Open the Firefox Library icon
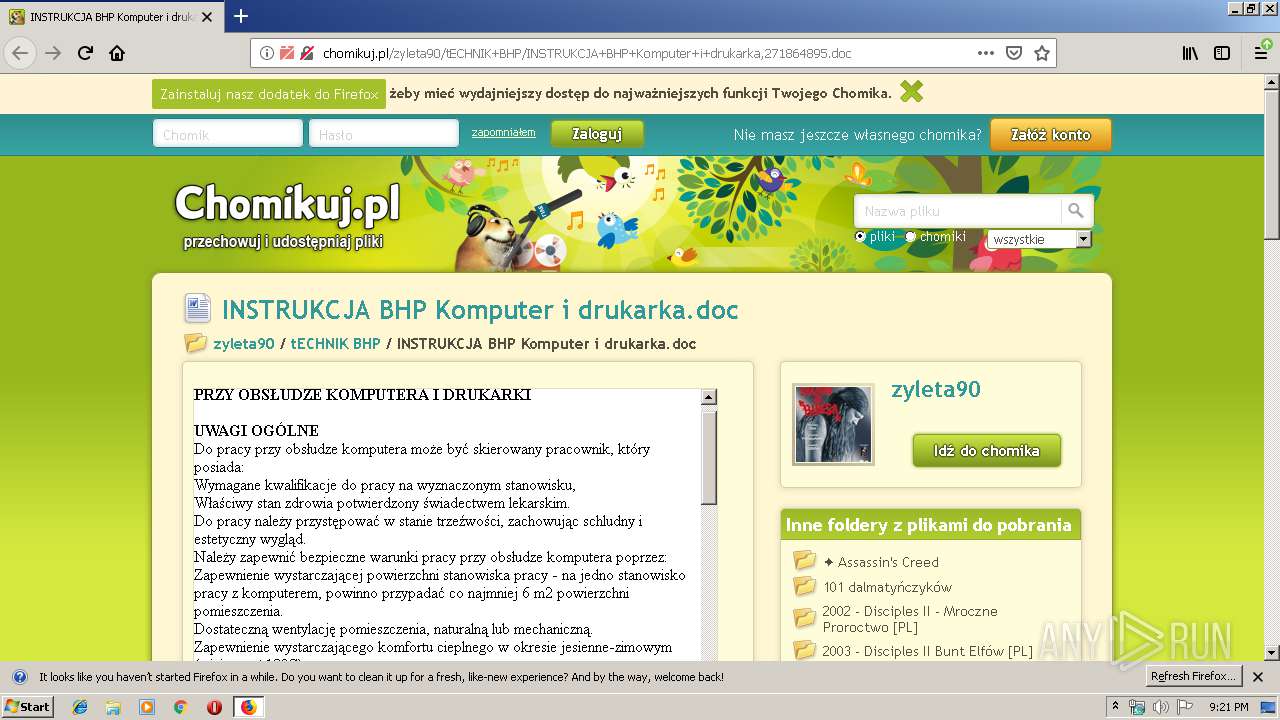1280x720 pixels. 1190,53
